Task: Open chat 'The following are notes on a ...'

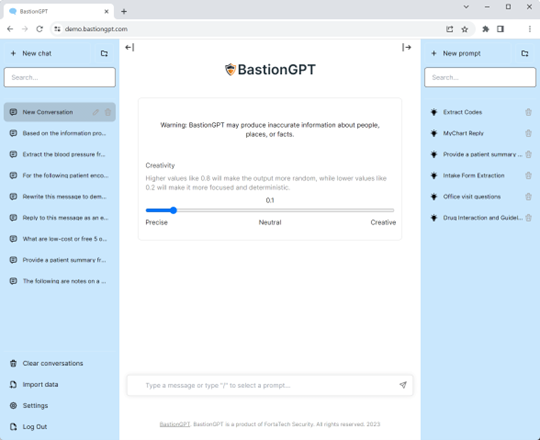Action: coord(60,281)
